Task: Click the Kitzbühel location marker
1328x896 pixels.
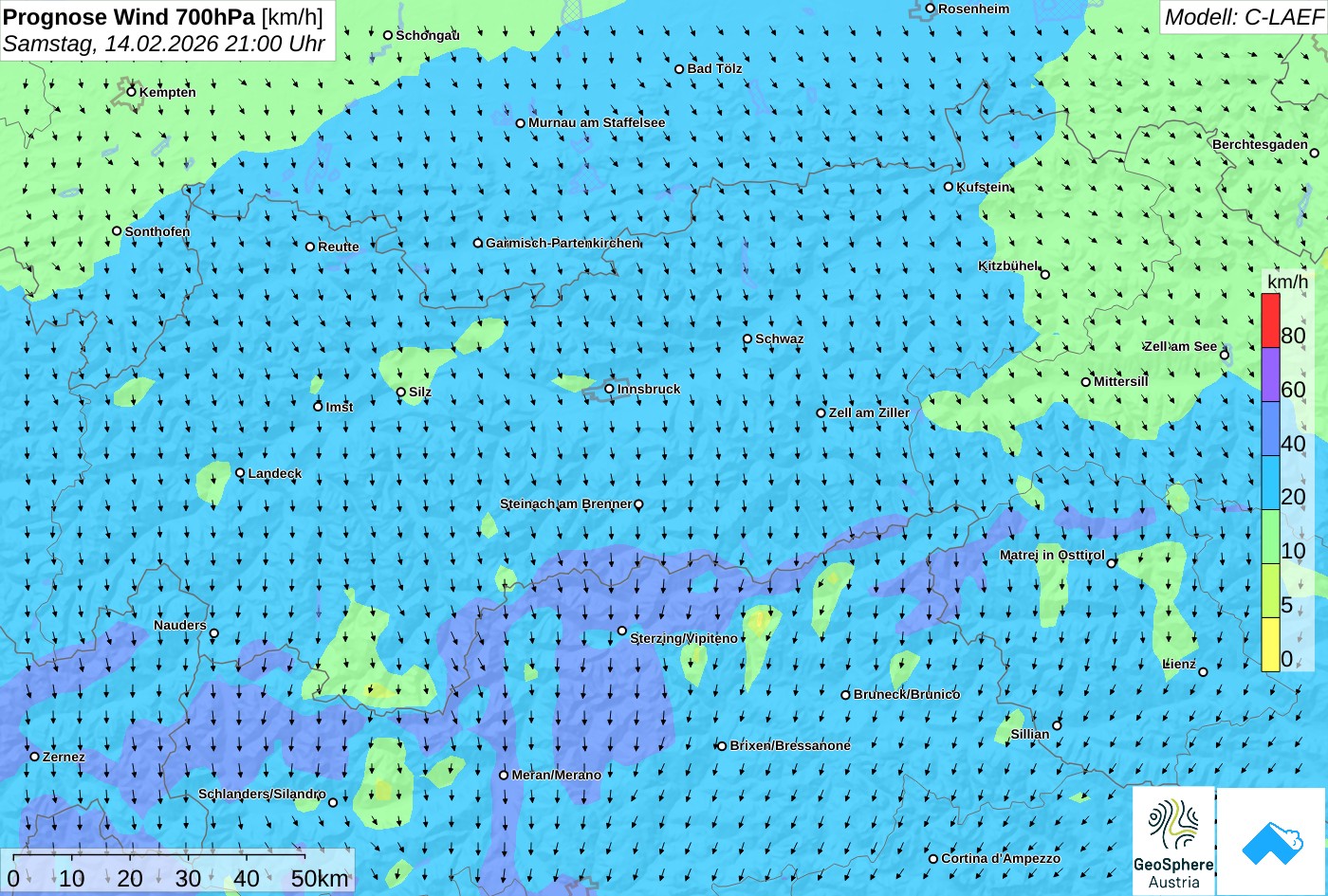Action: click(x=1045, y=275)
